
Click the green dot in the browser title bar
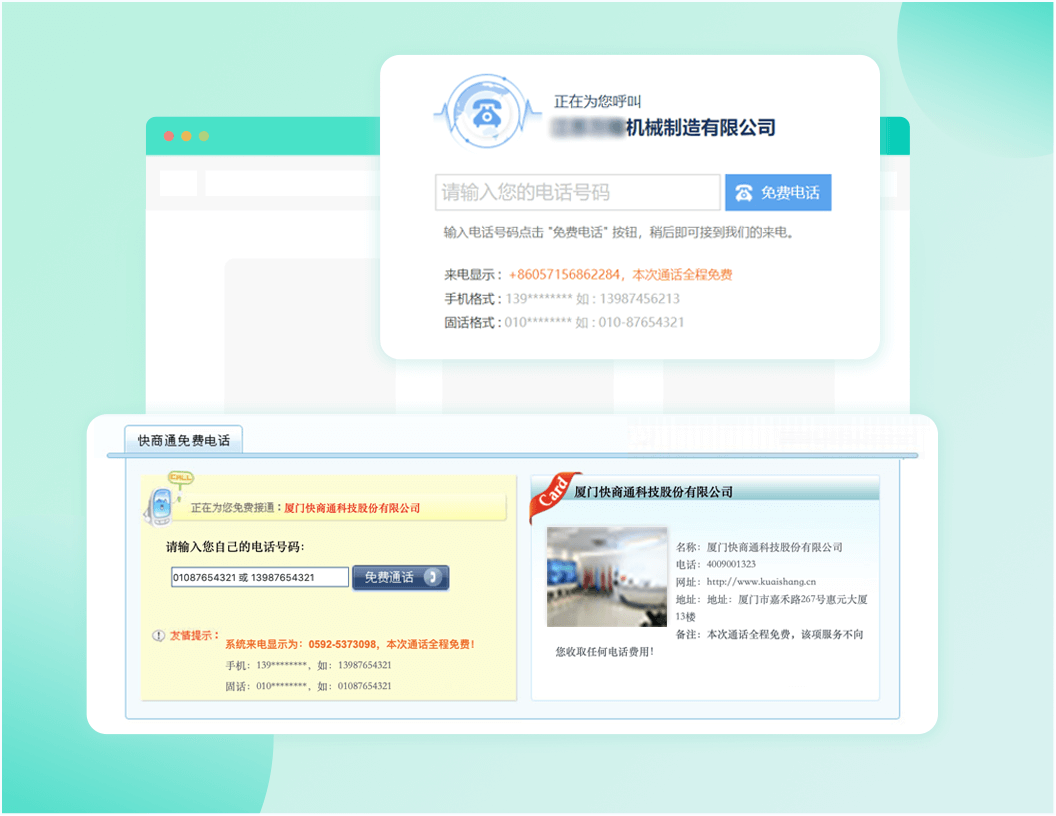point(204,136)
